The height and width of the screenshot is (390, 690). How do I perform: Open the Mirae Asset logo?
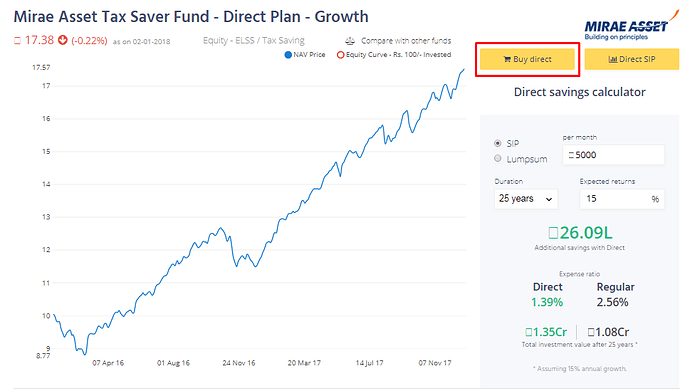(631, 26)
